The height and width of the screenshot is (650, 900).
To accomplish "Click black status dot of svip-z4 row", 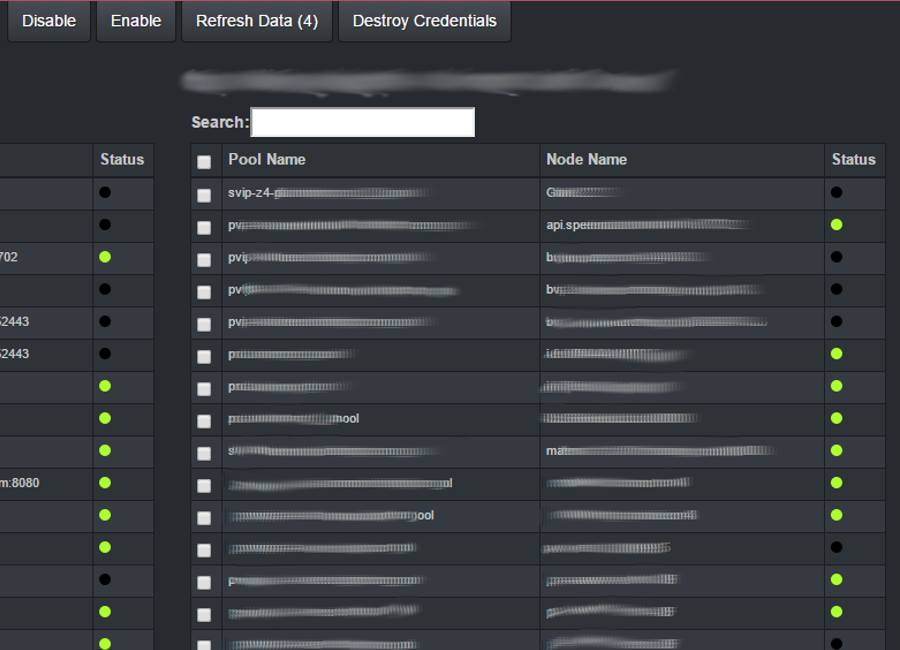I will pyautogui.click(x=836, y=192).
